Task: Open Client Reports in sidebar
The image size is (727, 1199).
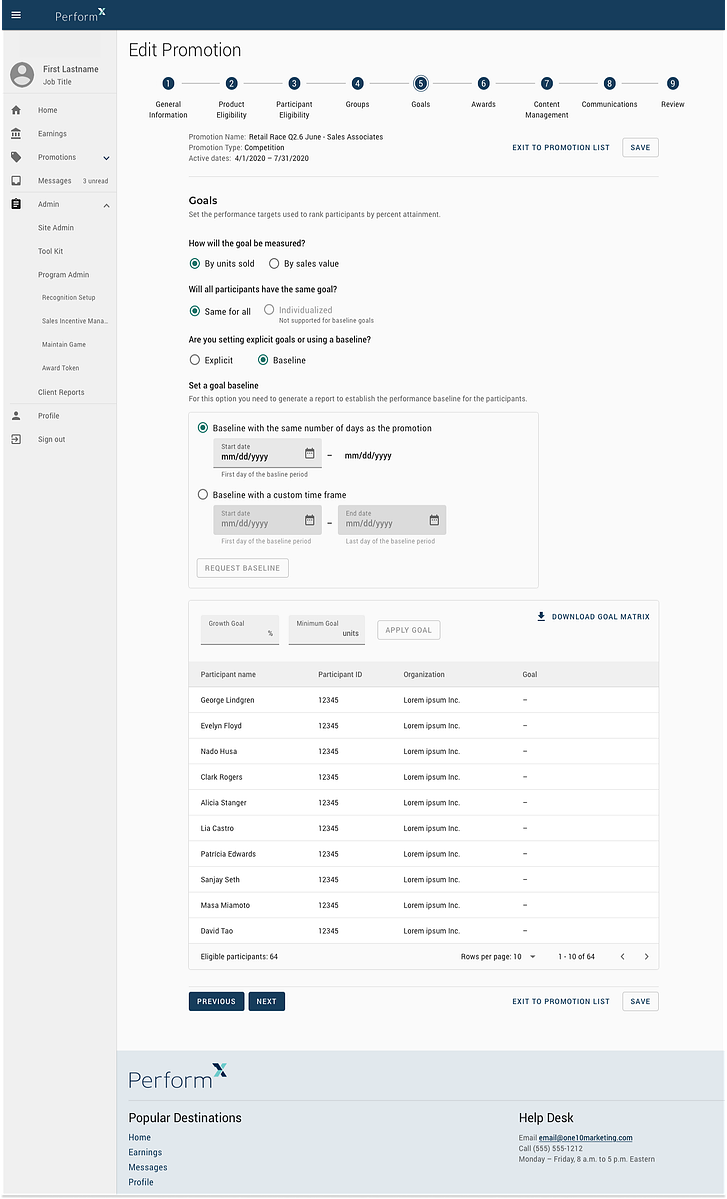Action: pos(61,392)
